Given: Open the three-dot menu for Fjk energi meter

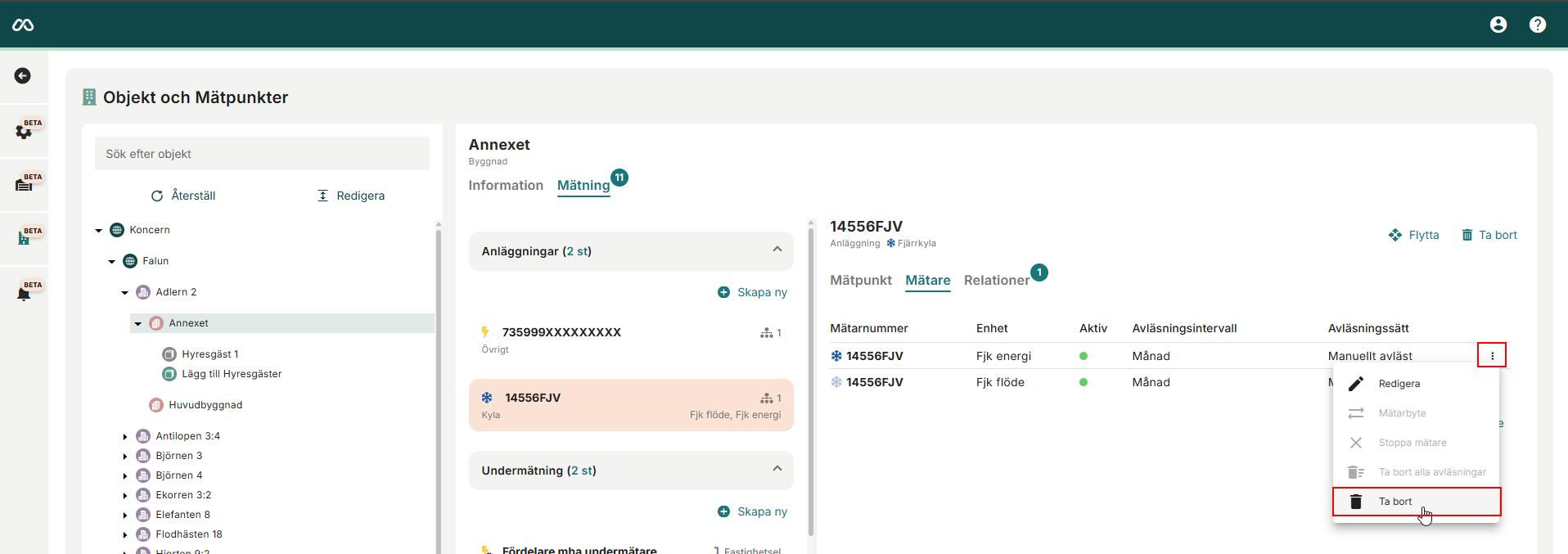Looking at the screenshot, I should 1491,356.
